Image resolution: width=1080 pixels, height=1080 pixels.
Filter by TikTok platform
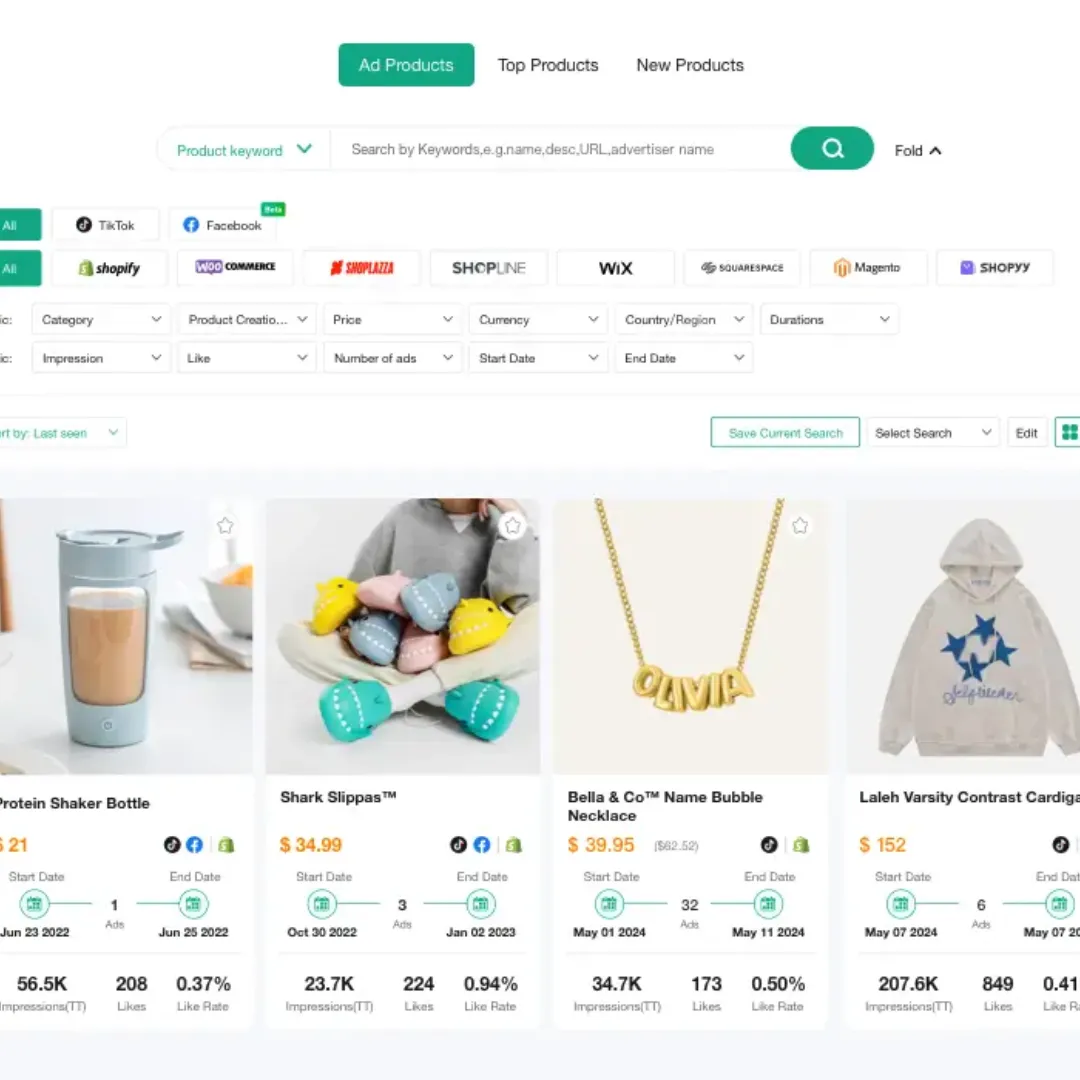coord(105,225)
